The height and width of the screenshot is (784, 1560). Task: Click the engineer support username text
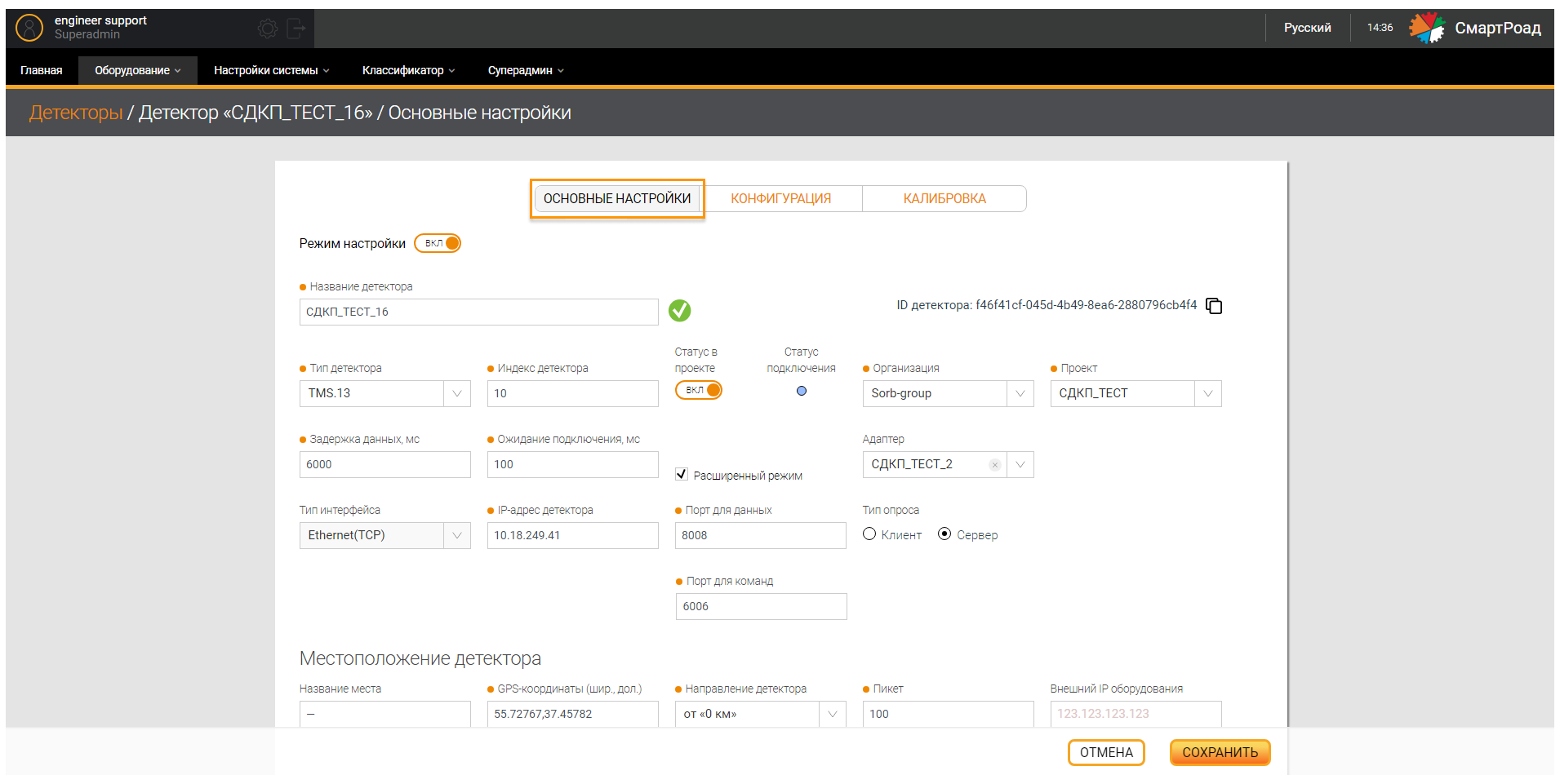pos(100,20)
